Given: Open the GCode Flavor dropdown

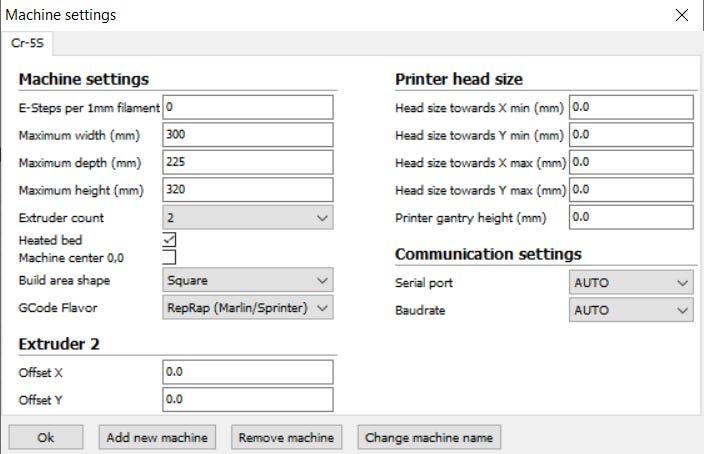Looking at the screenshot, I should point(247,308).
